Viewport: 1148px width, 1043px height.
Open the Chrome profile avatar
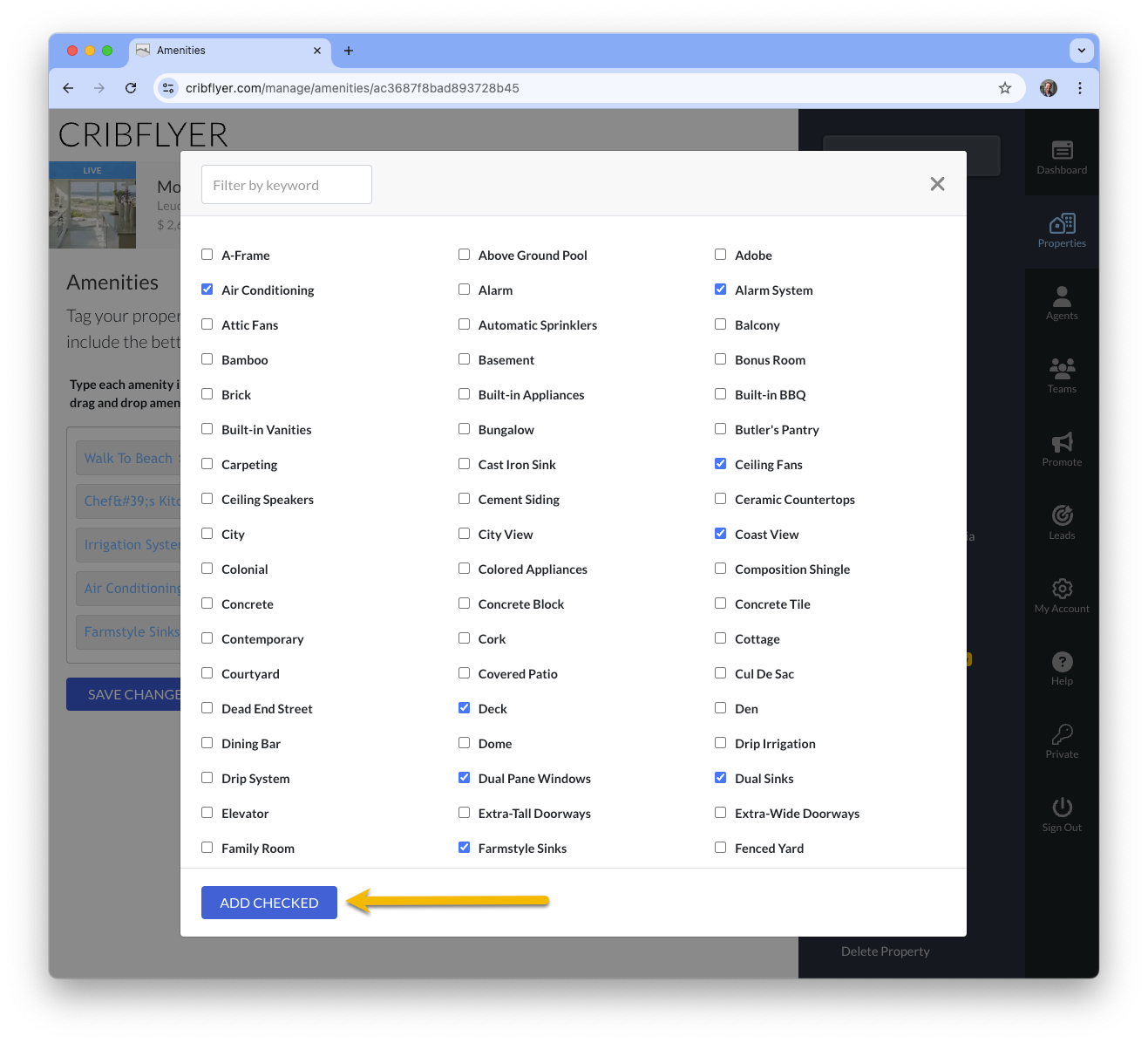[x=1049, y=88]
